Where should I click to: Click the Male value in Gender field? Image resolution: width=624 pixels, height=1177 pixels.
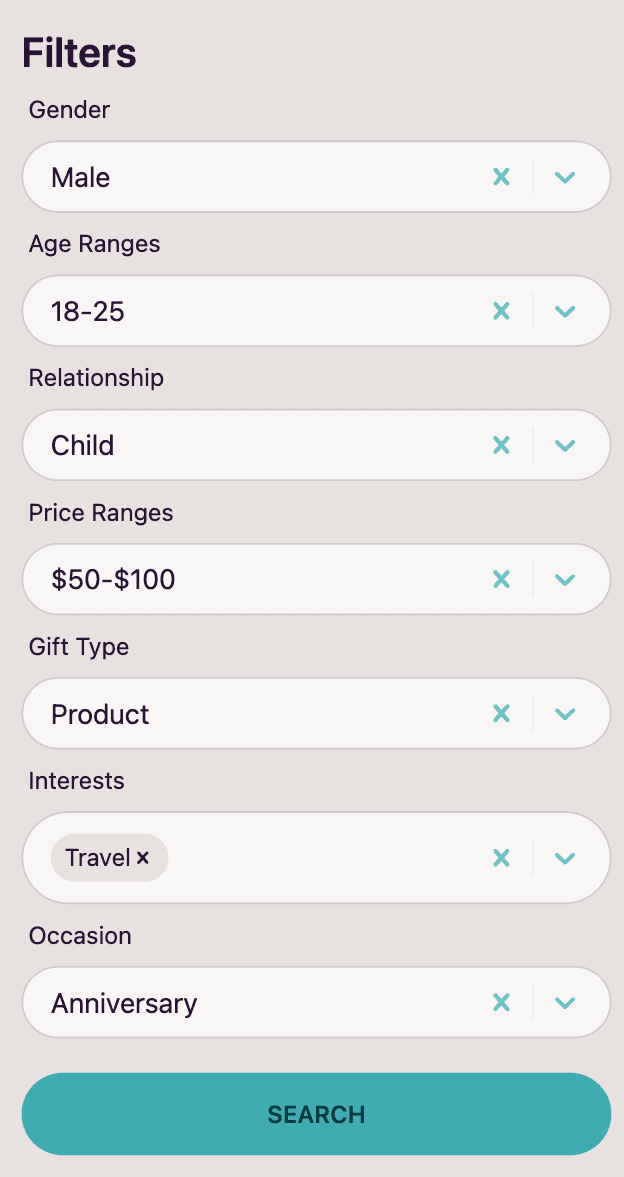pyautogui.click(x=81, y=178)
